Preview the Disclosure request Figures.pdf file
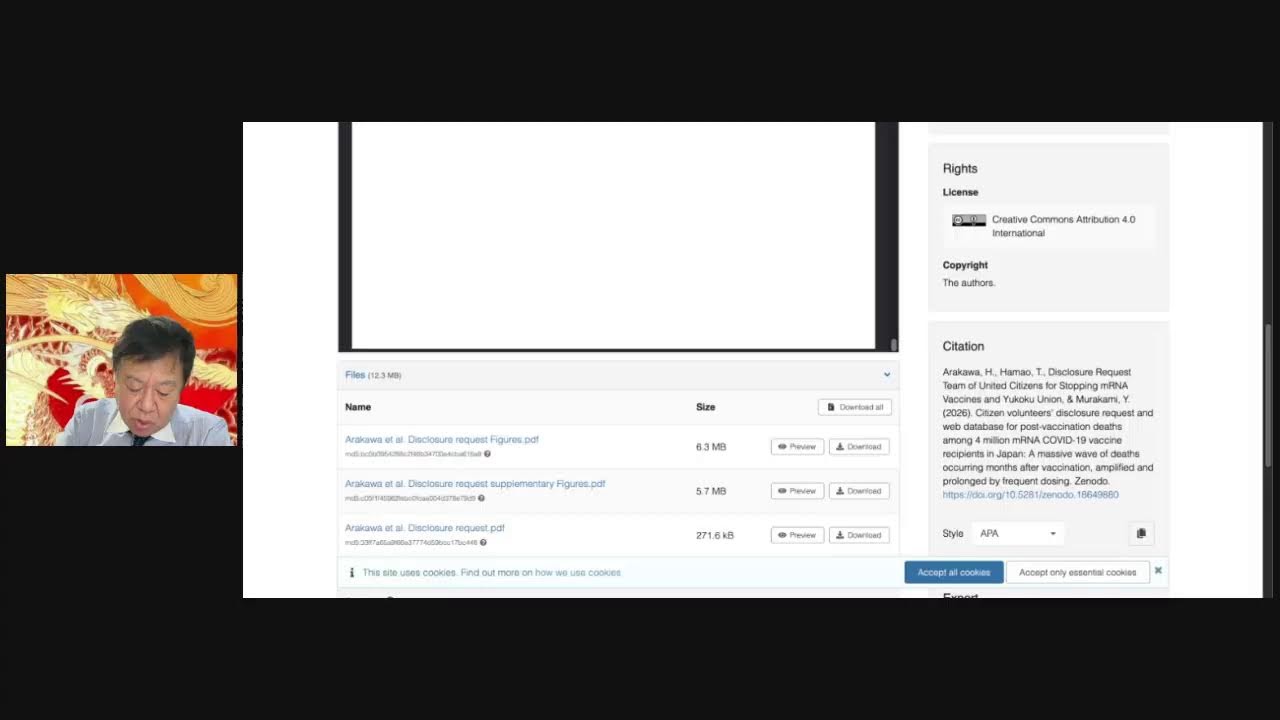 pyautogui.click(x=797, y=447)
